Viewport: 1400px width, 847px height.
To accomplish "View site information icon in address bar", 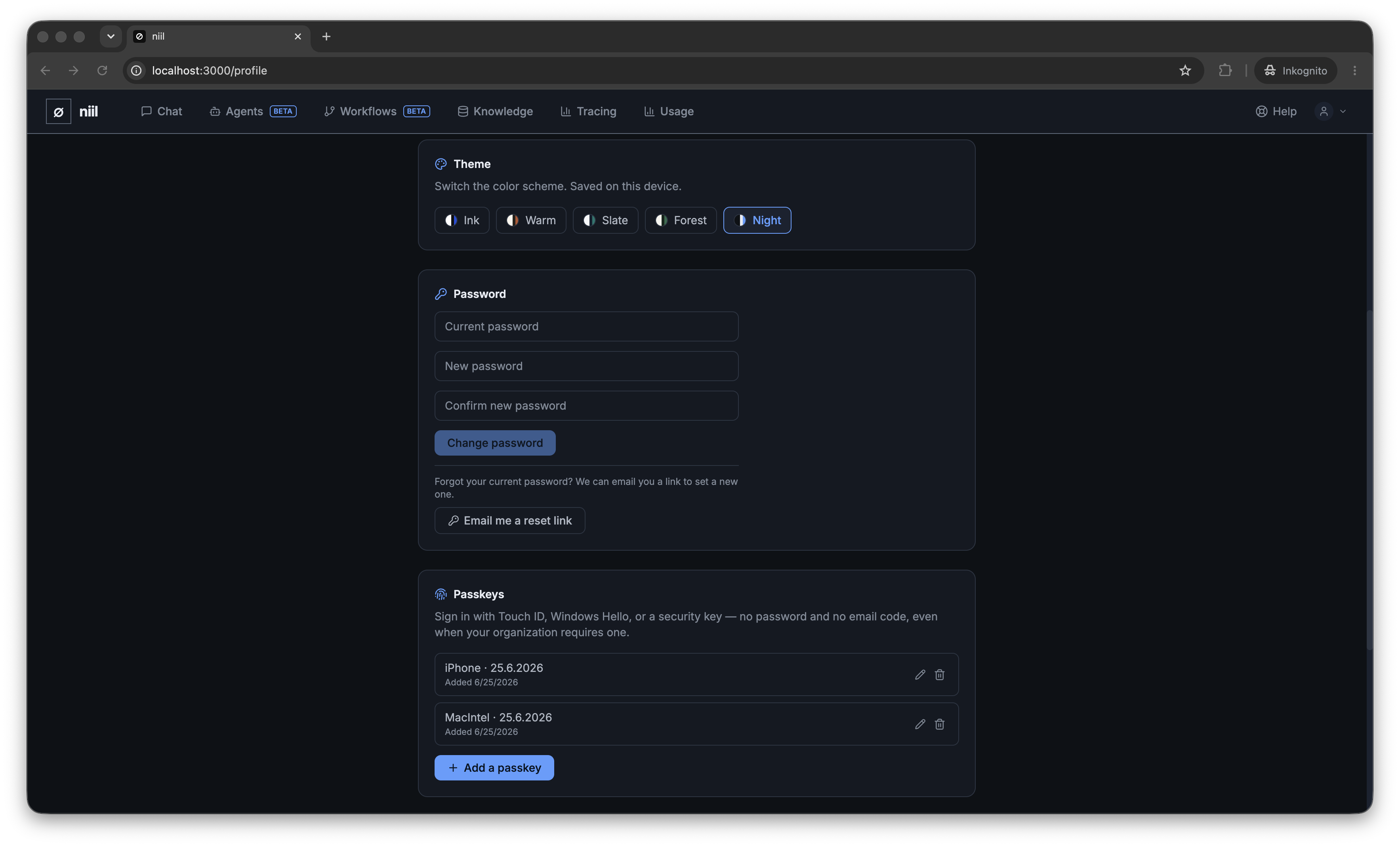I will (136, 71).
